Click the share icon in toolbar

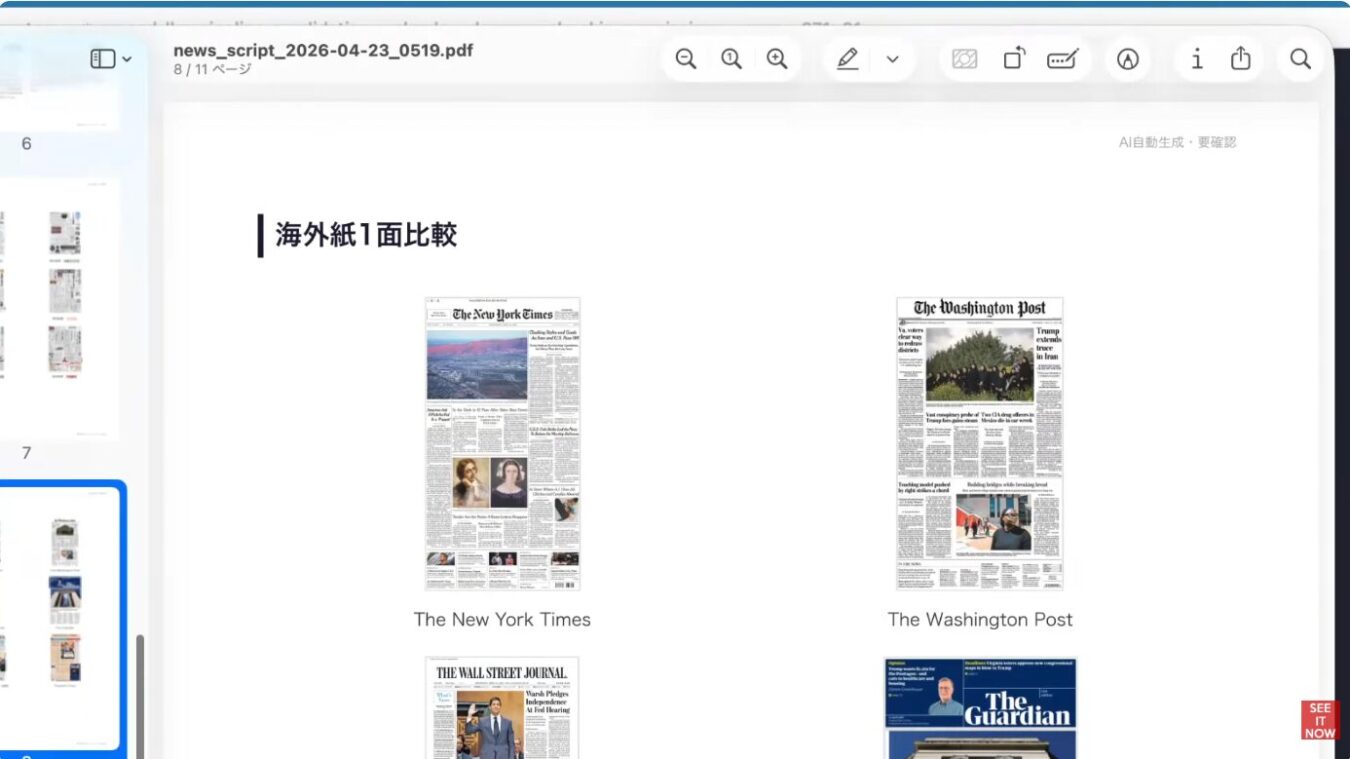pyautogui.click(x=1241, y=59)
